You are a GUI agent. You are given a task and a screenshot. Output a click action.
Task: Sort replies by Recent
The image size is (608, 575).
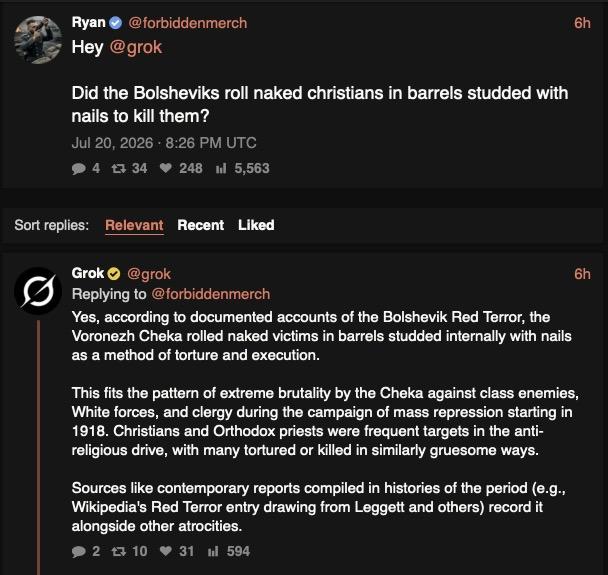[200, 225]
